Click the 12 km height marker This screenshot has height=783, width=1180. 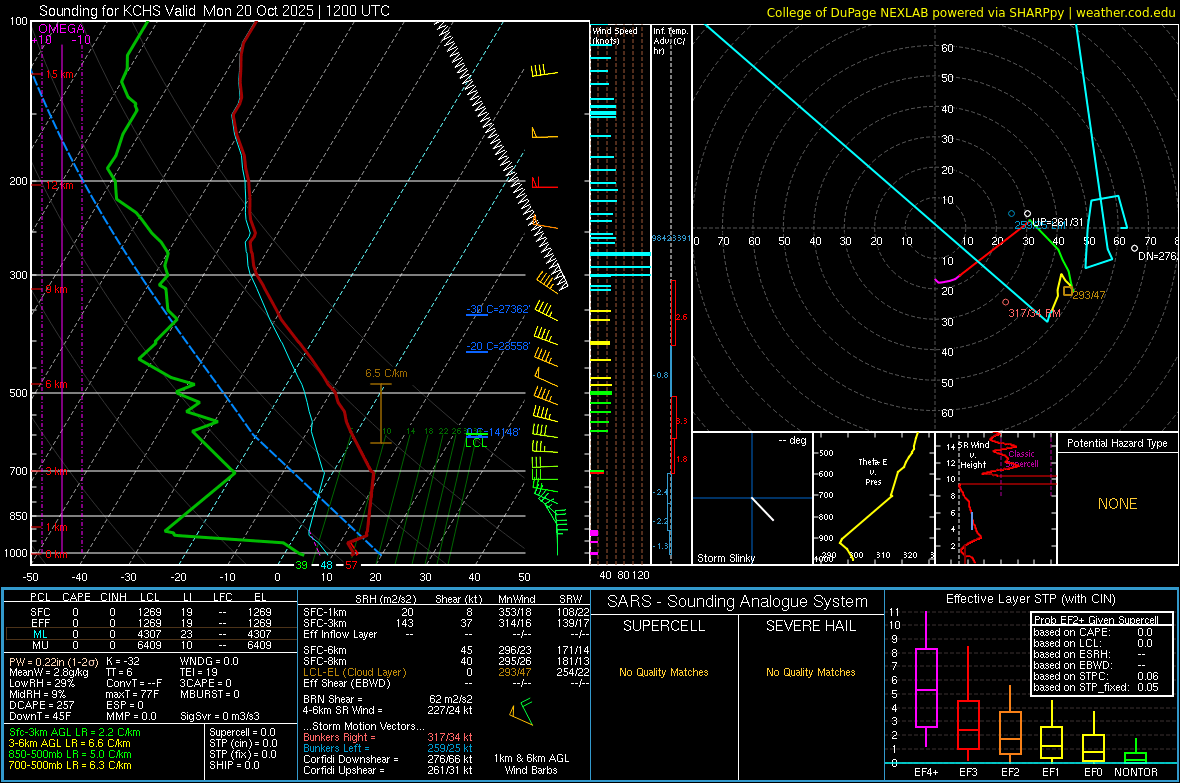(x=58, y=185)
